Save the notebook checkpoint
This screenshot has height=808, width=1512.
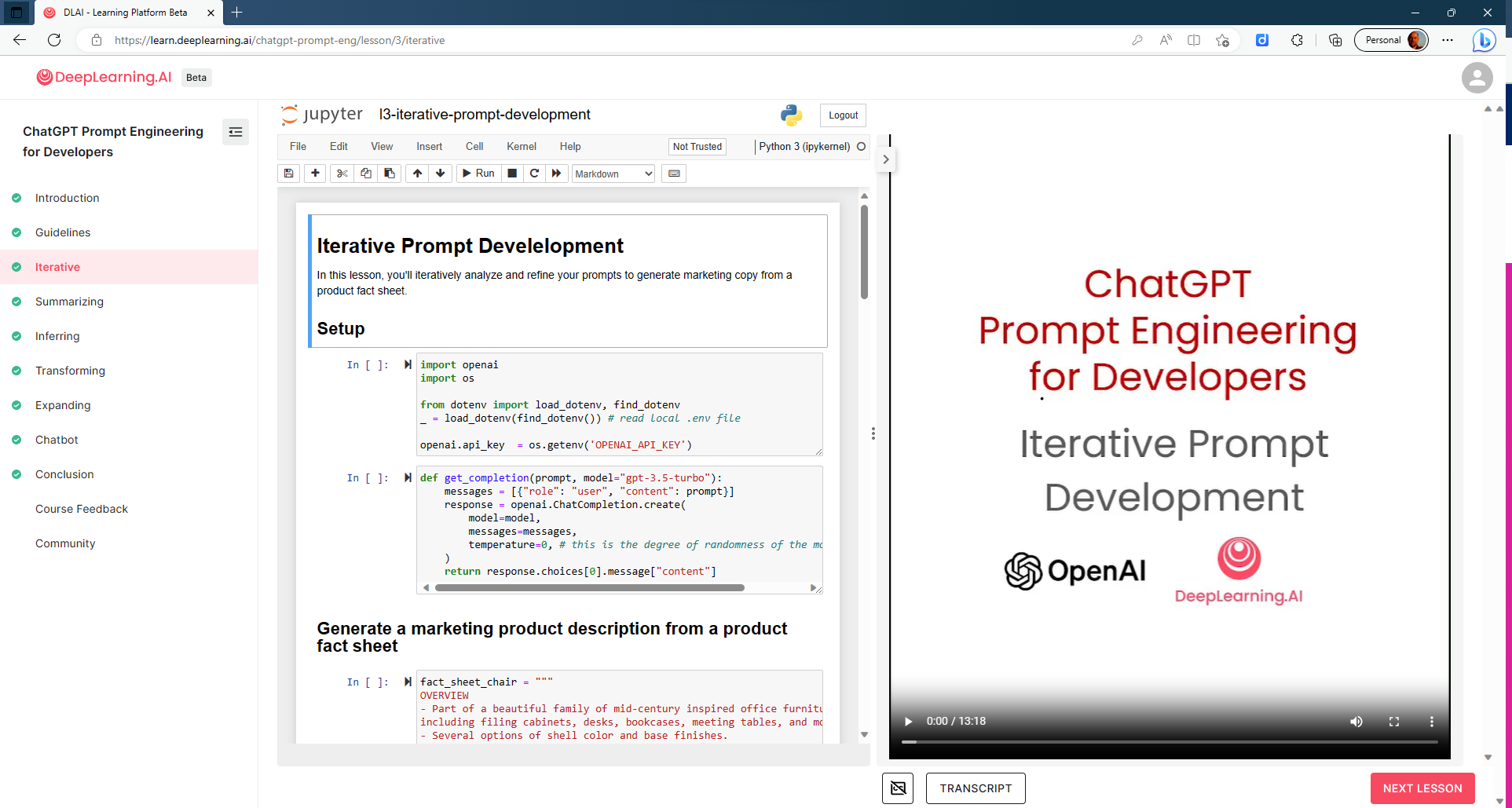[x=288, y=174]
